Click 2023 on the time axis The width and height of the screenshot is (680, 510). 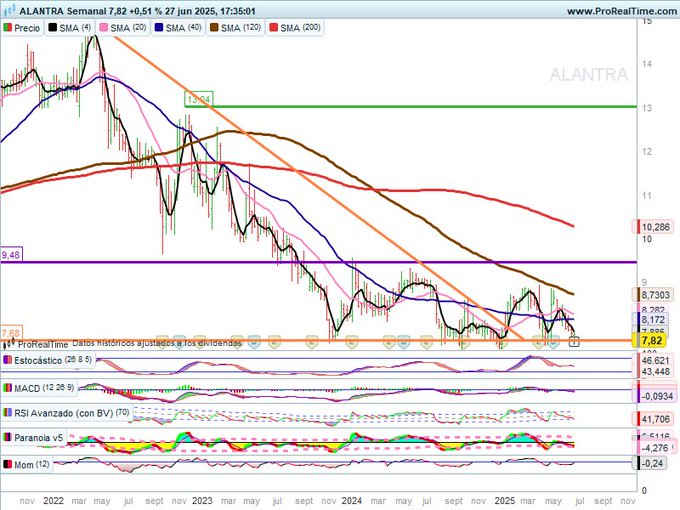pyautogui.click(x=202, y=500)
